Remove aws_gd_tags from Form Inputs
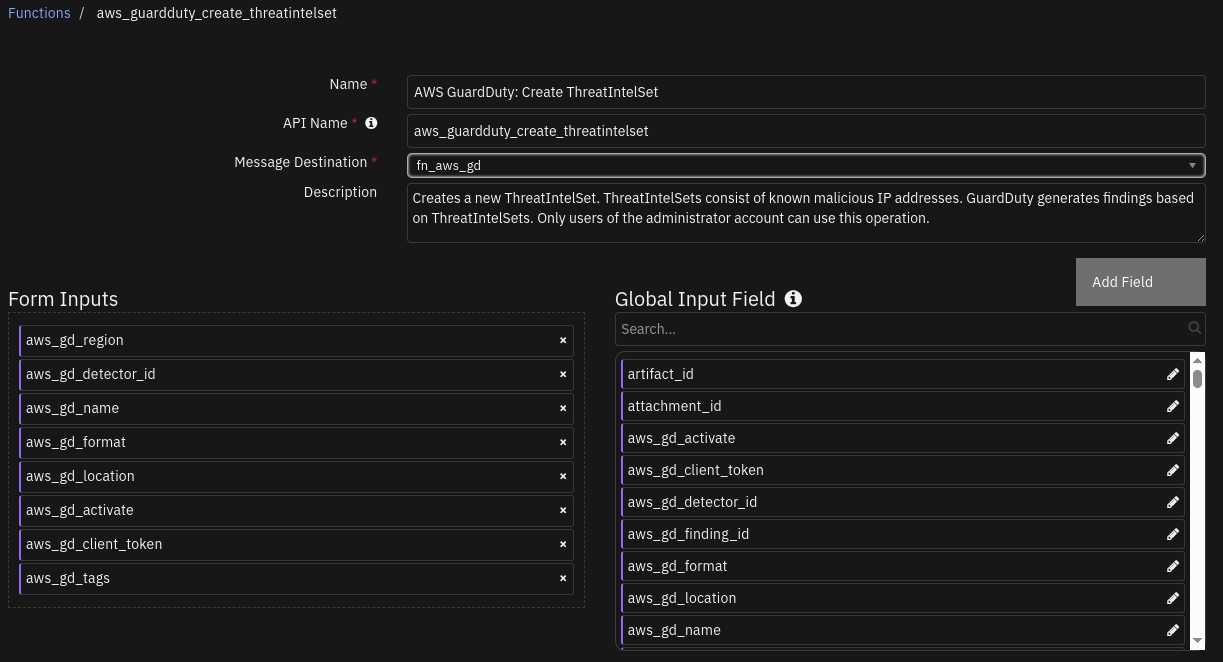This screenshot has height=662, width=1223. pos(563,578)
